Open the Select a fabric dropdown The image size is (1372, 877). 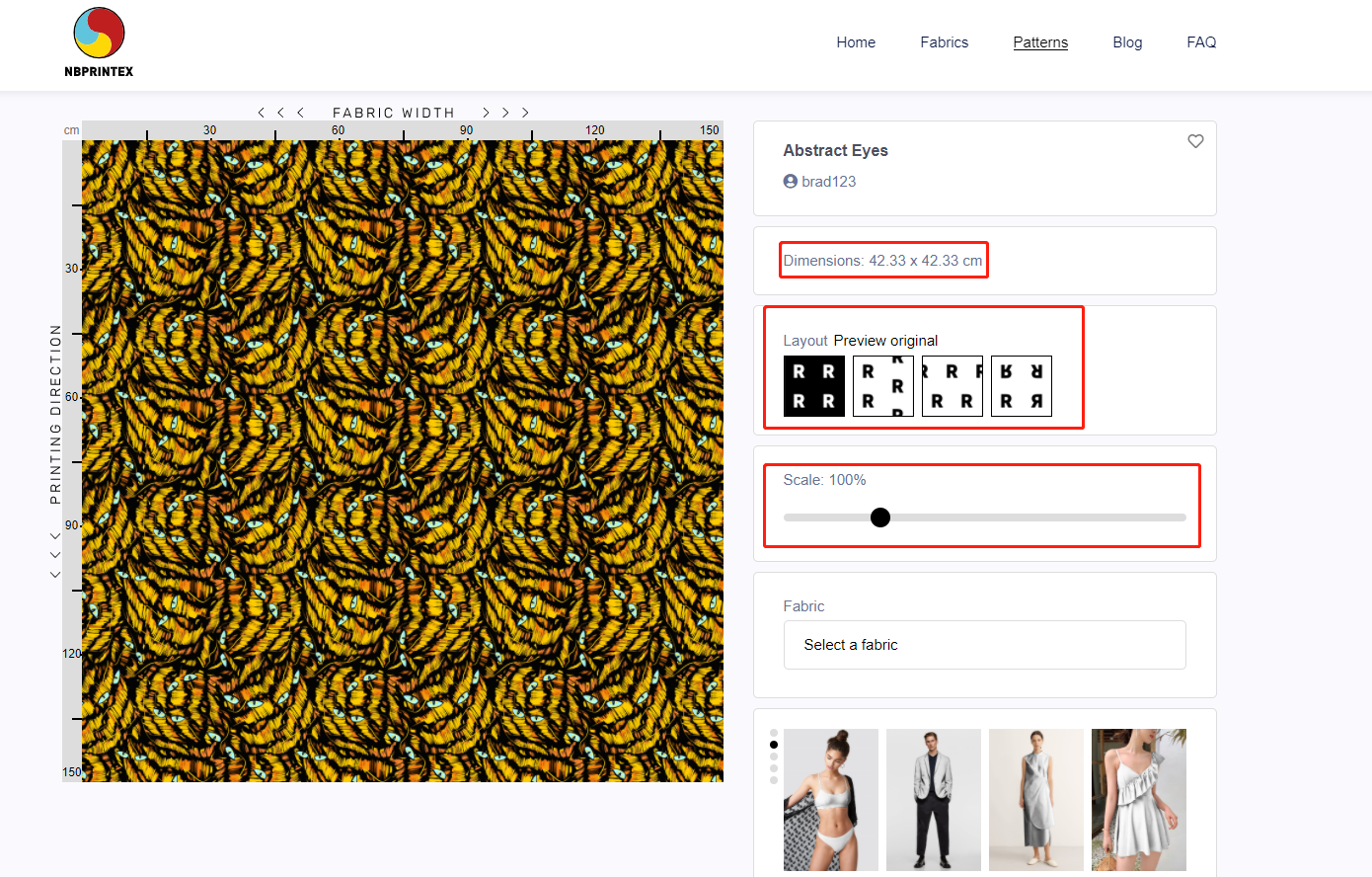click(984, 645)
